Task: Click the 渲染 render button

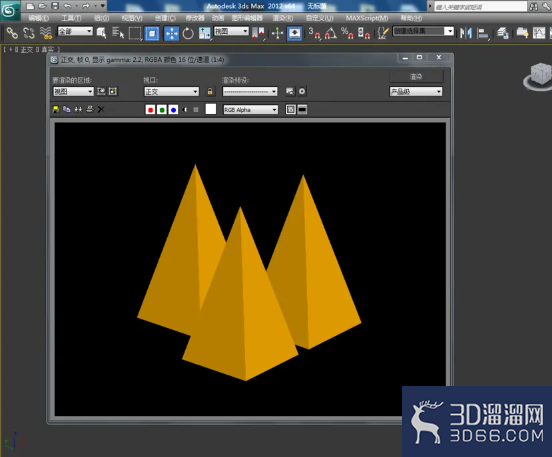Action: point(416,76)
